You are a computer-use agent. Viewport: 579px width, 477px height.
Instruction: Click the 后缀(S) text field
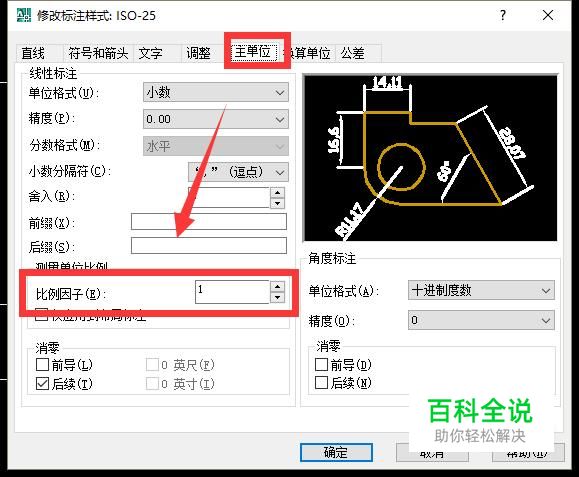click(209, 245)
